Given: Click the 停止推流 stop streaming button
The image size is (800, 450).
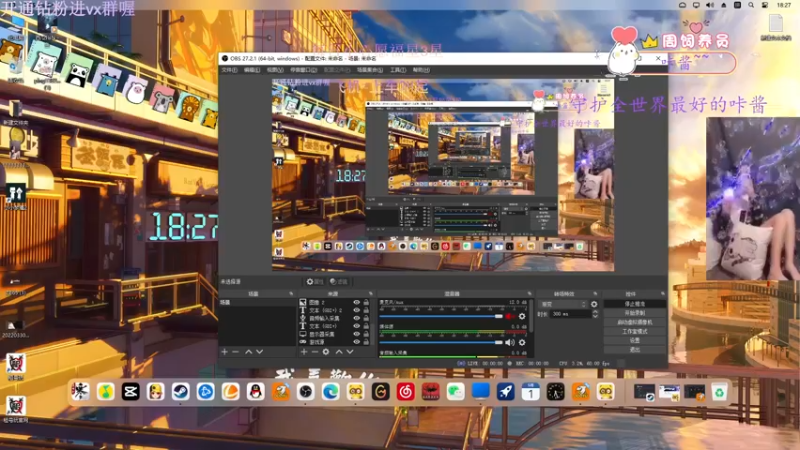Looking at the screenshot, I should point(635,304).
